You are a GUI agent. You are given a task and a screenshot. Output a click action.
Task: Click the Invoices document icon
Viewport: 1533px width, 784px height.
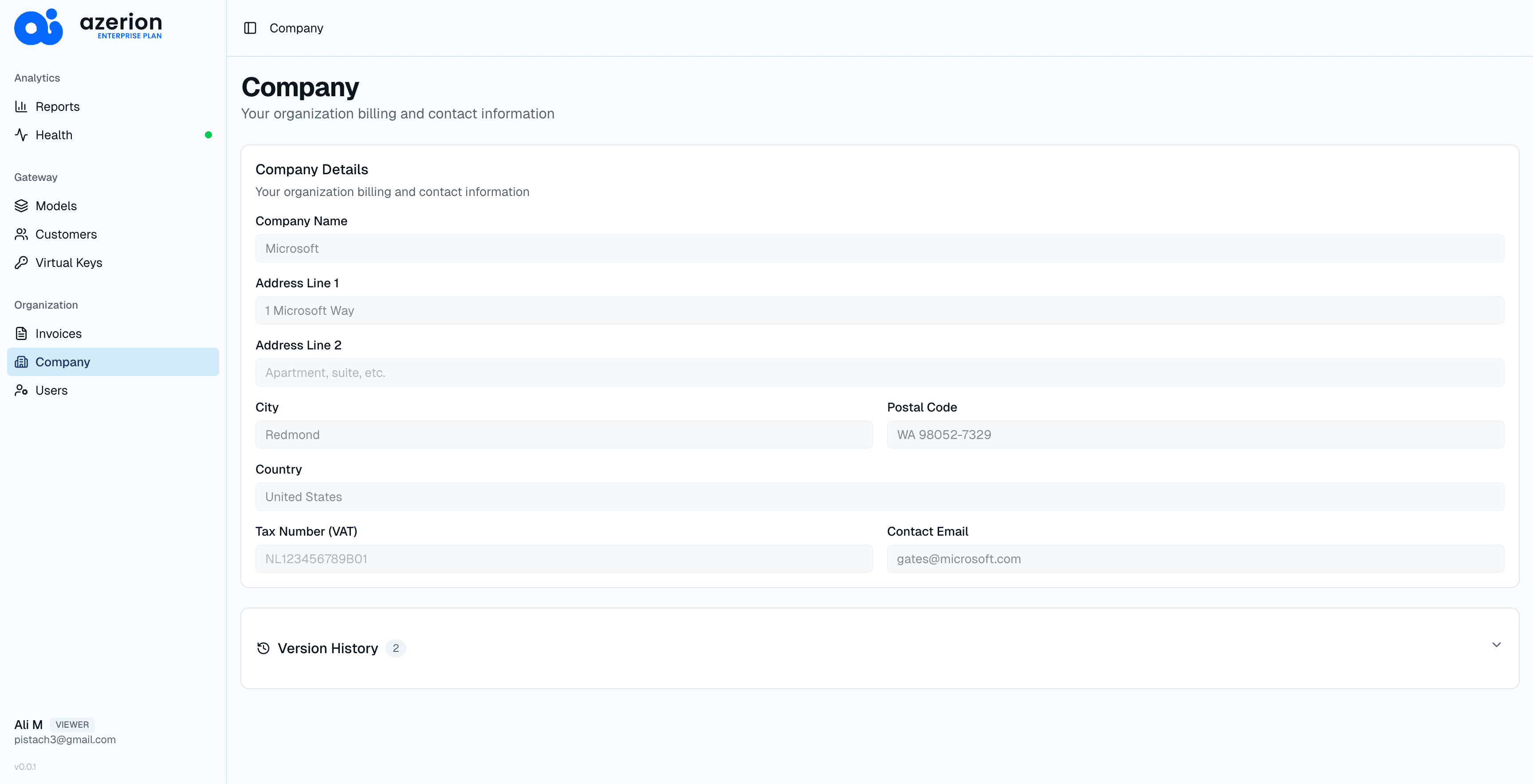21,334
